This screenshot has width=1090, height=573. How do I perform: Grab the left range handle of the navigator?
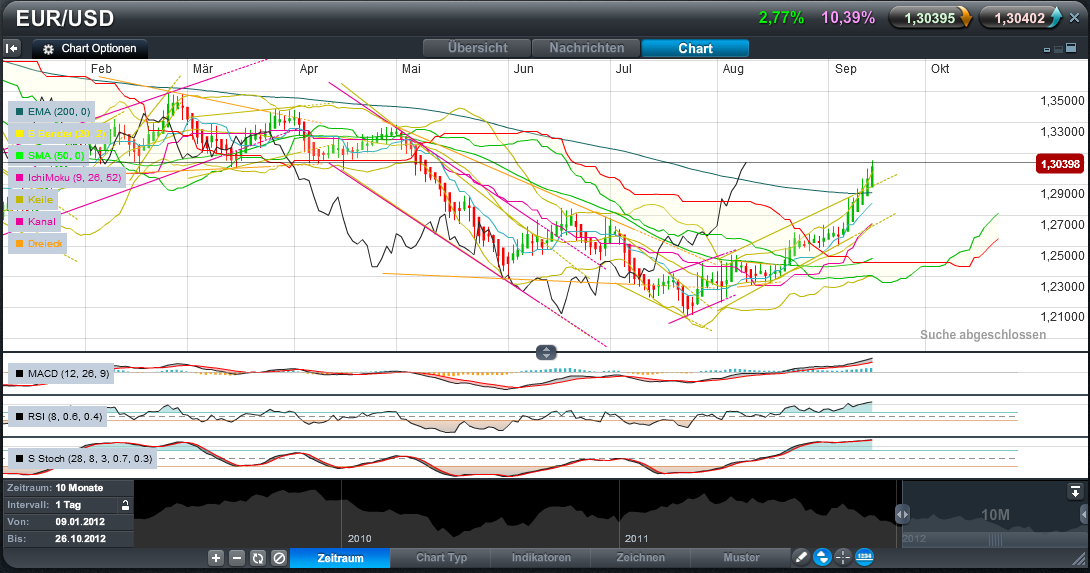pyautogui.click(x=902, y=515)
